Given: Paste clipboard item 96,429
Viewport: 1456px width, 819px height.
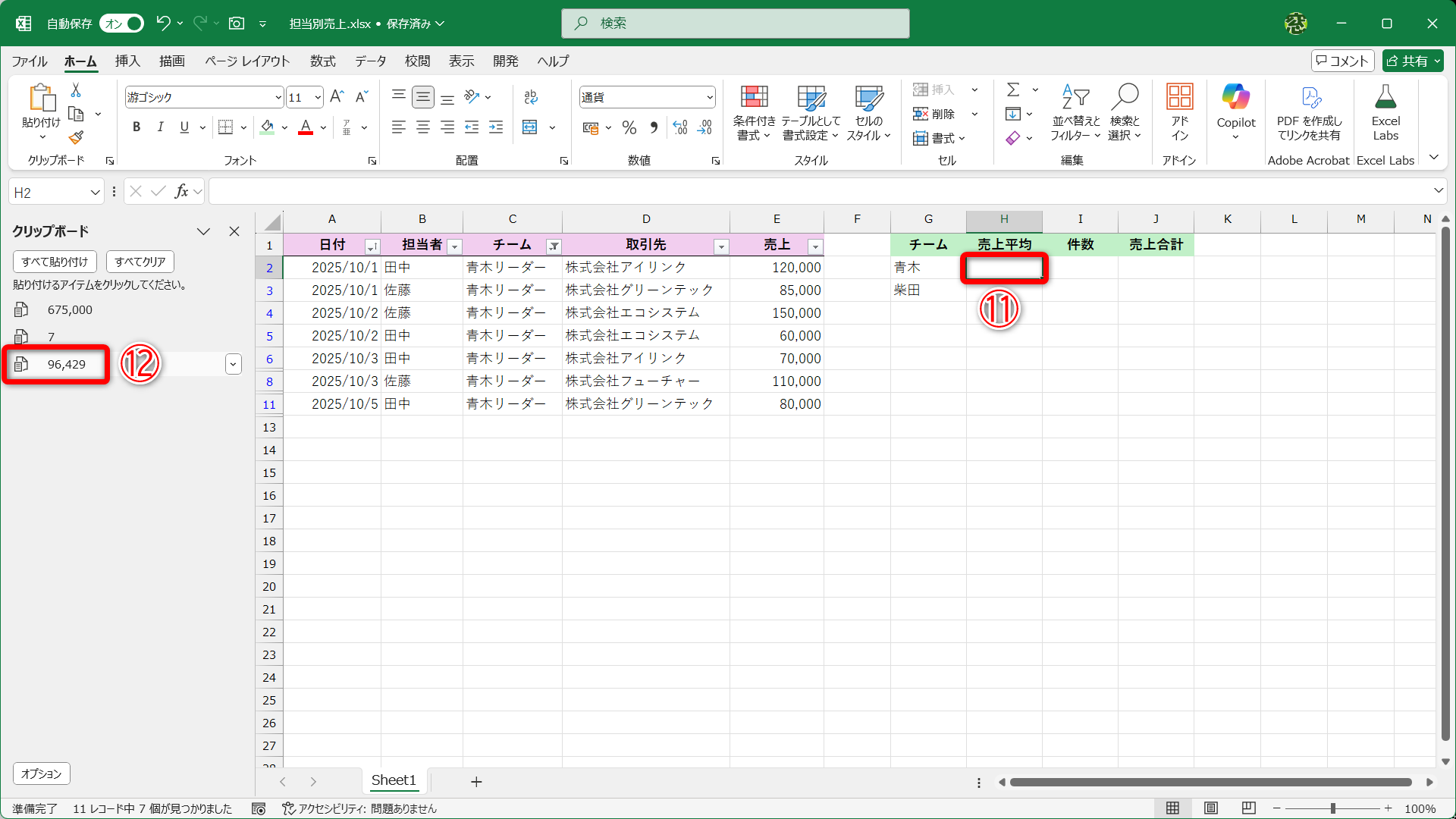Looking at the screenshot, I should 68,364.
